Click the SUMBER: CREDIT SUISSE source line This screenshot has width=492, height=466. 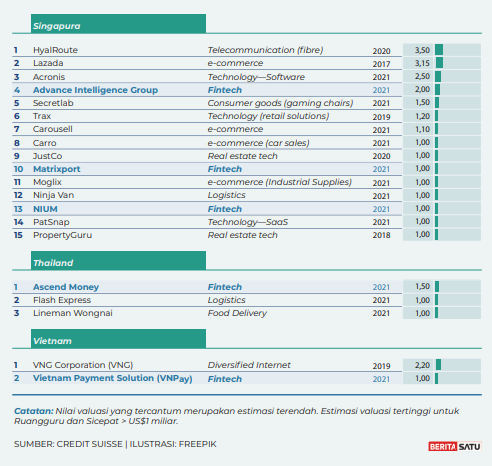coord(115,444)
